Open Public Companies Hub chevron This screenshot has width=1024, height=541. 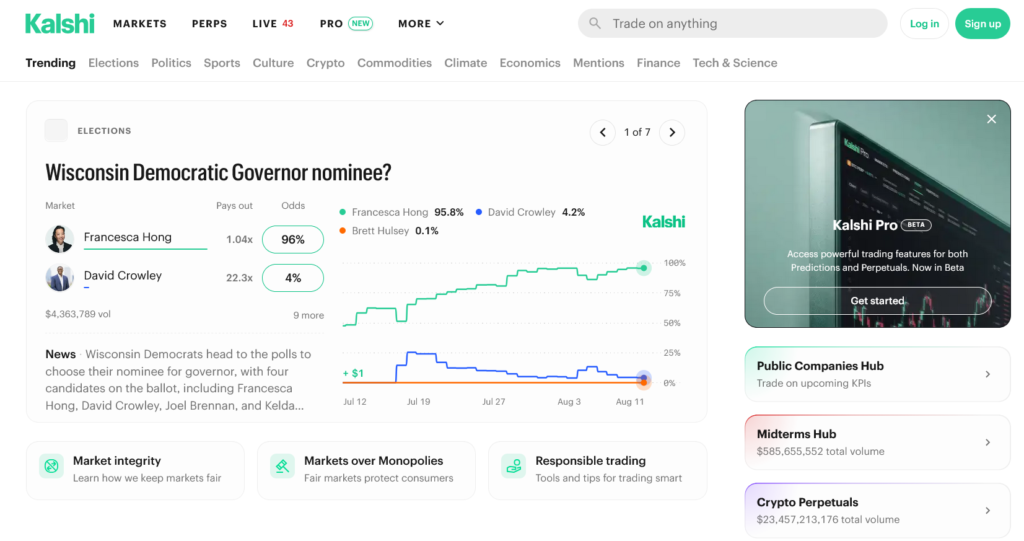click(x=987, y=374)
